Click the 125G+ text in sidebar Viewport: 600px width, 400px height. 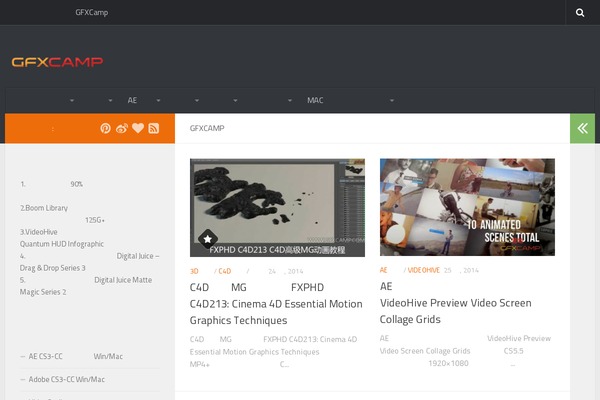(x=95, y=220)
